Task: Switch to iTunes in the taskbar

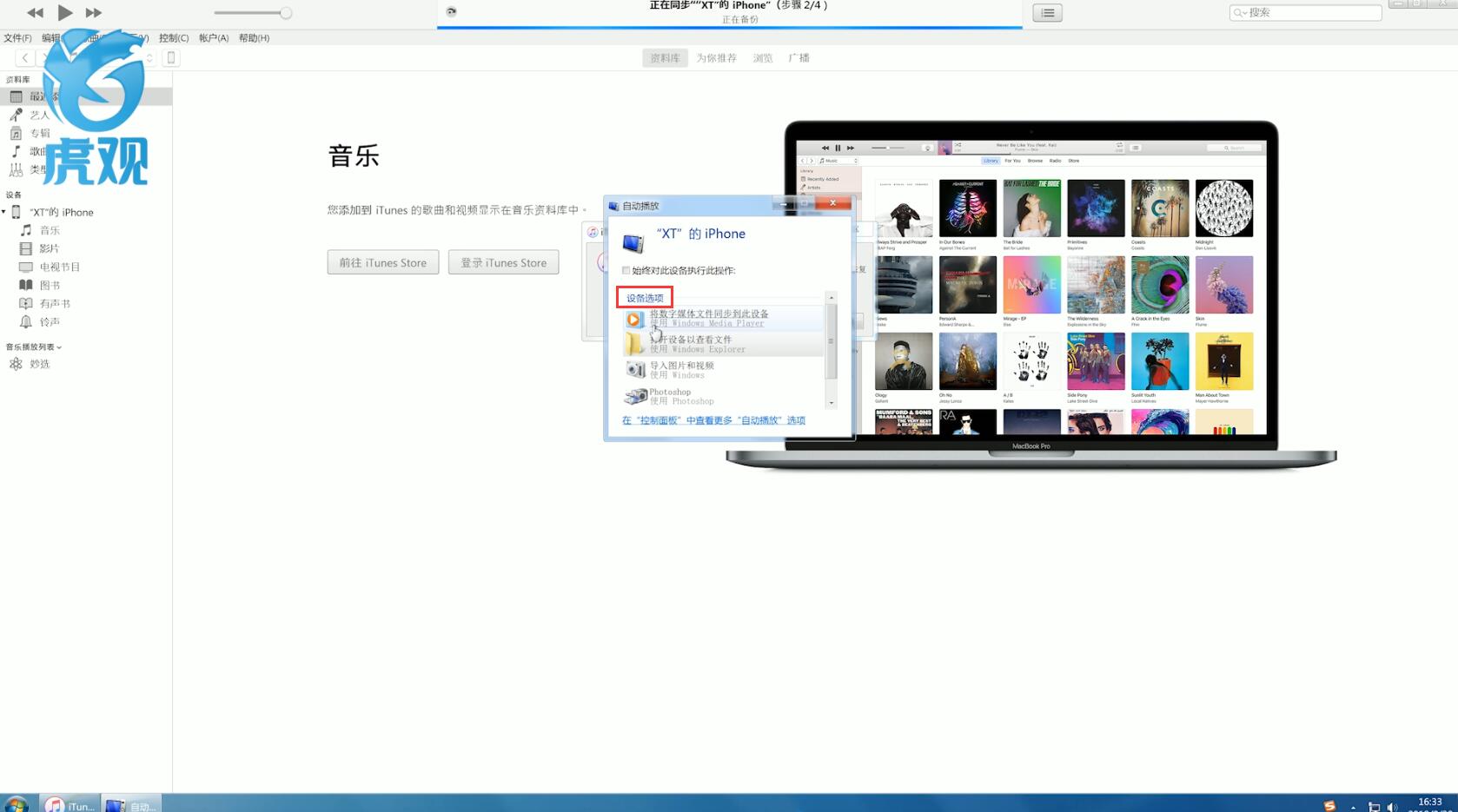Action: pos(70,805)
